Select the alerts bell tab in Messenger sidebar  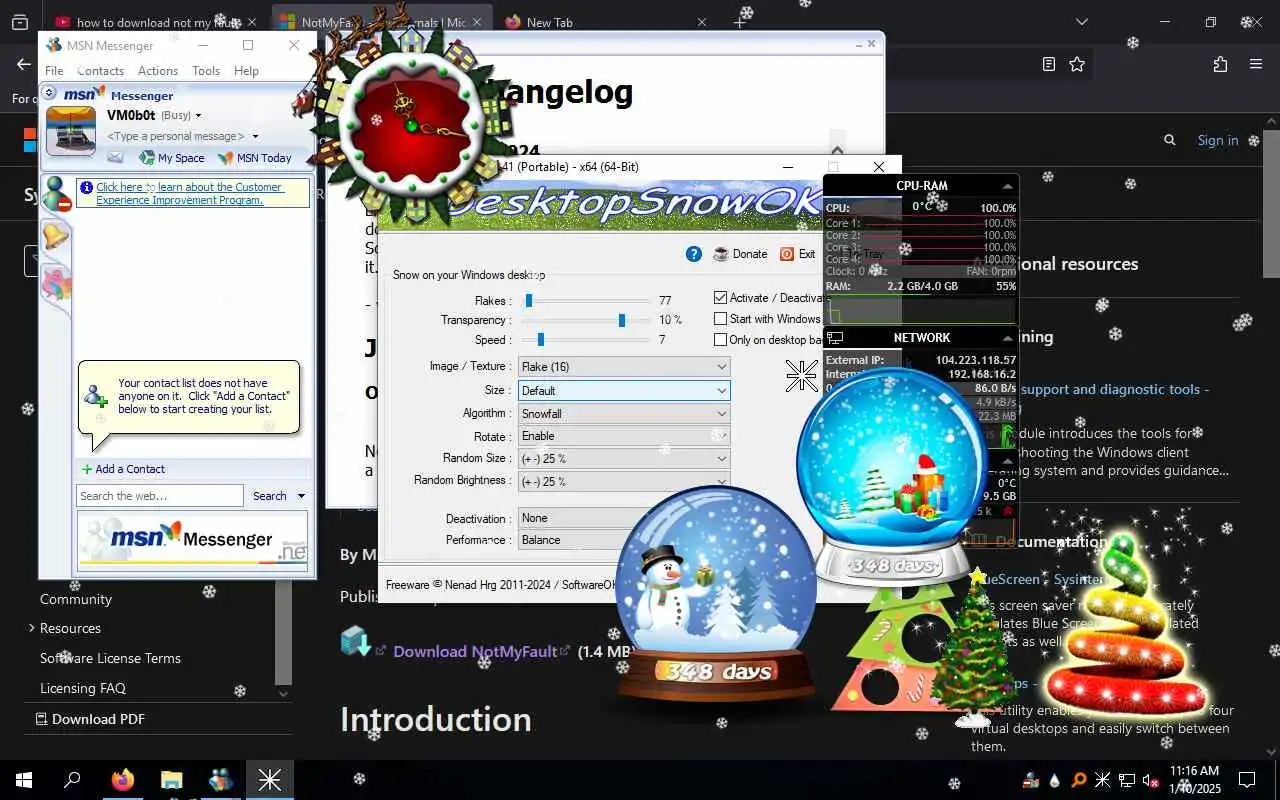55,237
